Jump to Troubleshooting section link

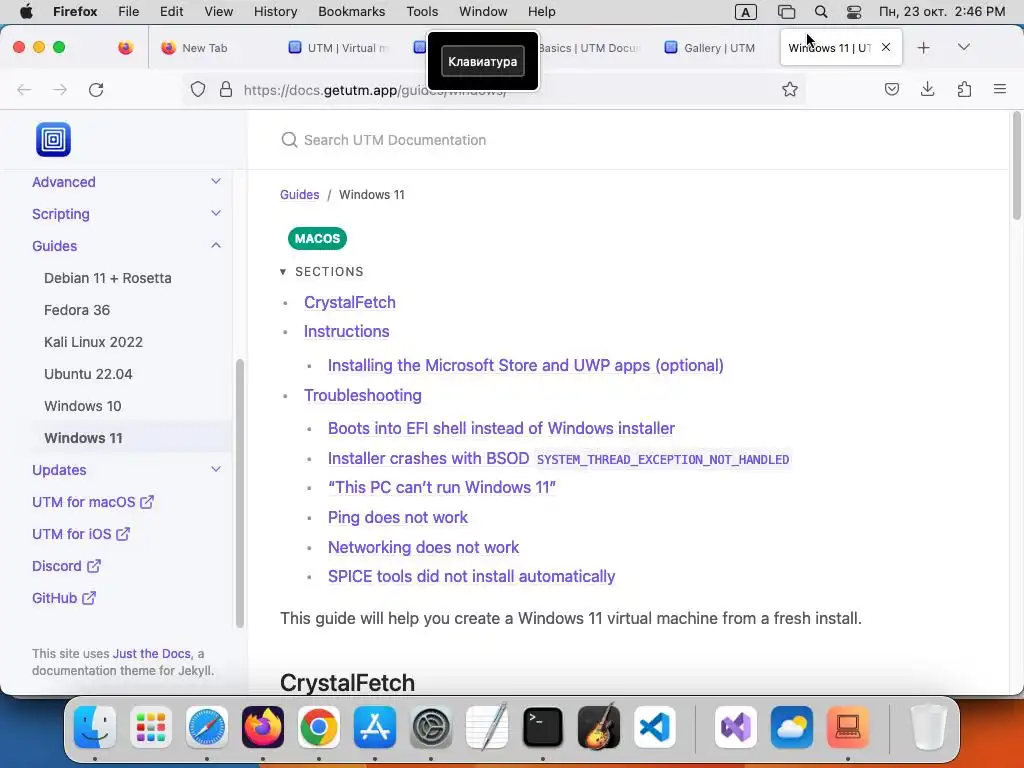(x=363, y=395)
